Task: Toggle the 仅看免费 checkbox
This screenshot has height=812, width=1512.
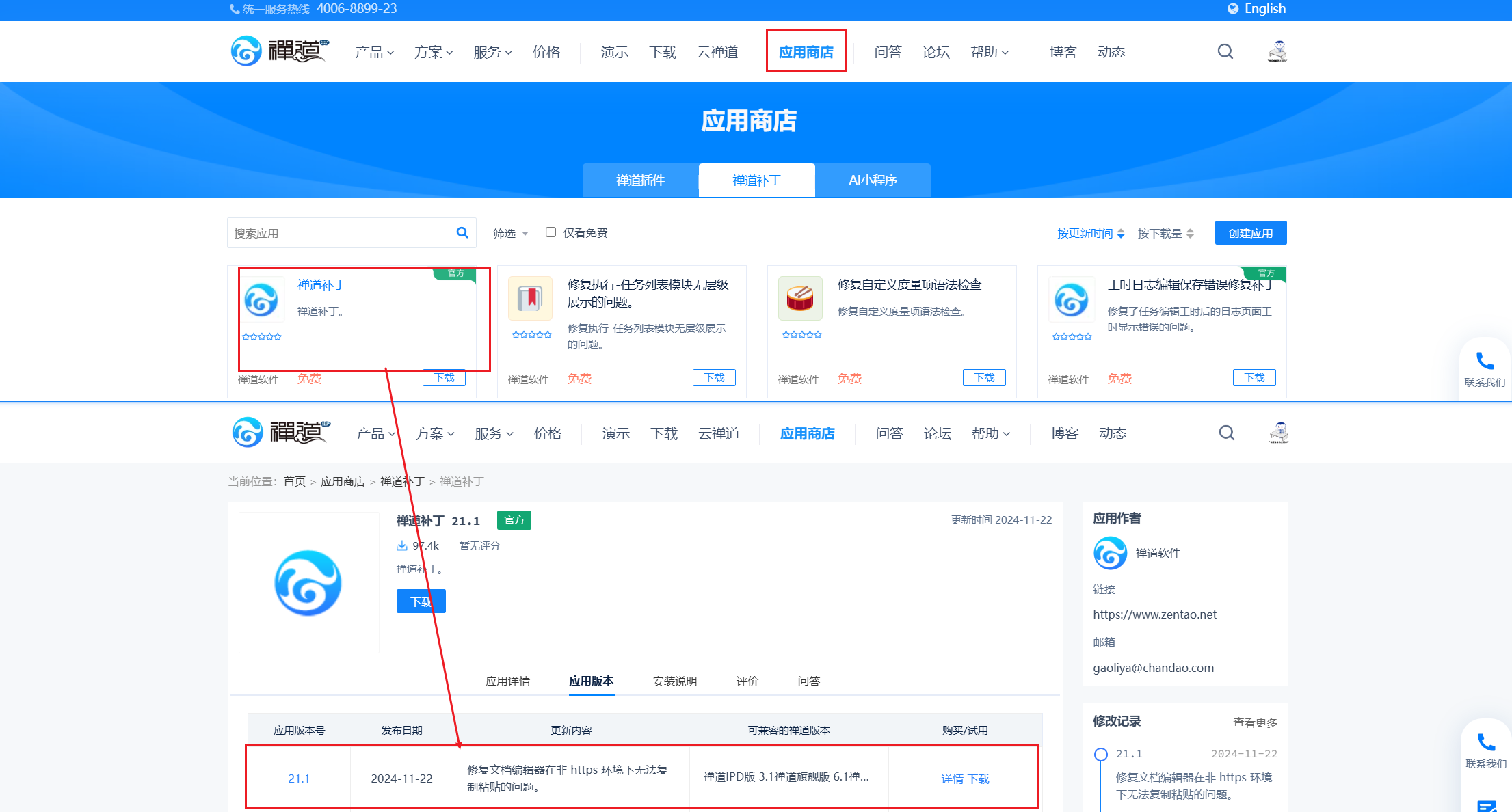Action: [551, 232]
